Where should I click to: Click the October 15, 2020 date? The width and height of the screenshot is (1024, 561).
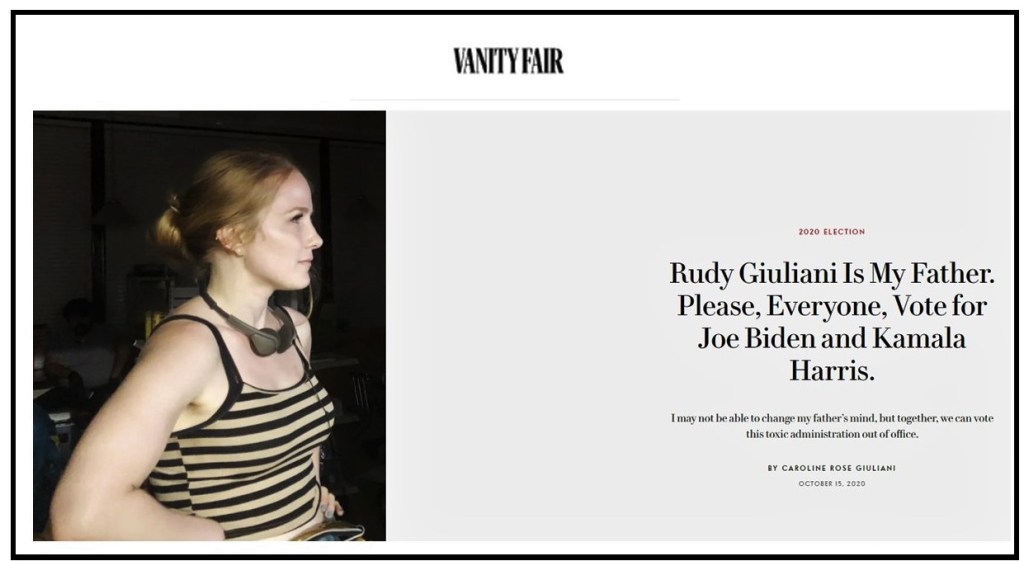(x=831, y=484)
